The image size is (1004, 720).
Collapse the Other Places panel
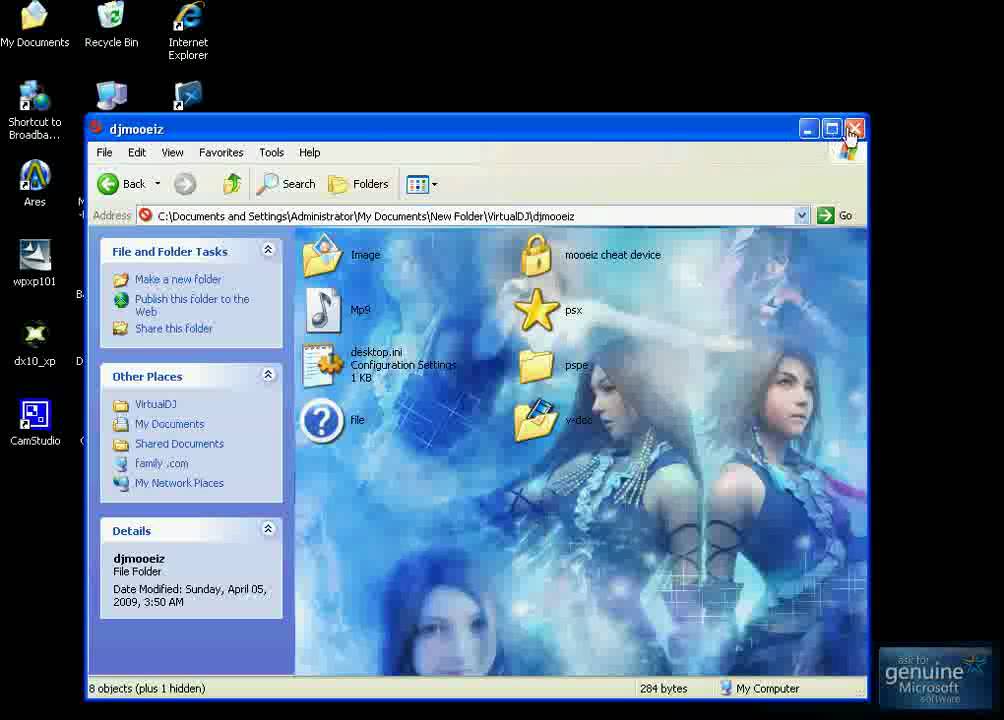pos(268,375)
